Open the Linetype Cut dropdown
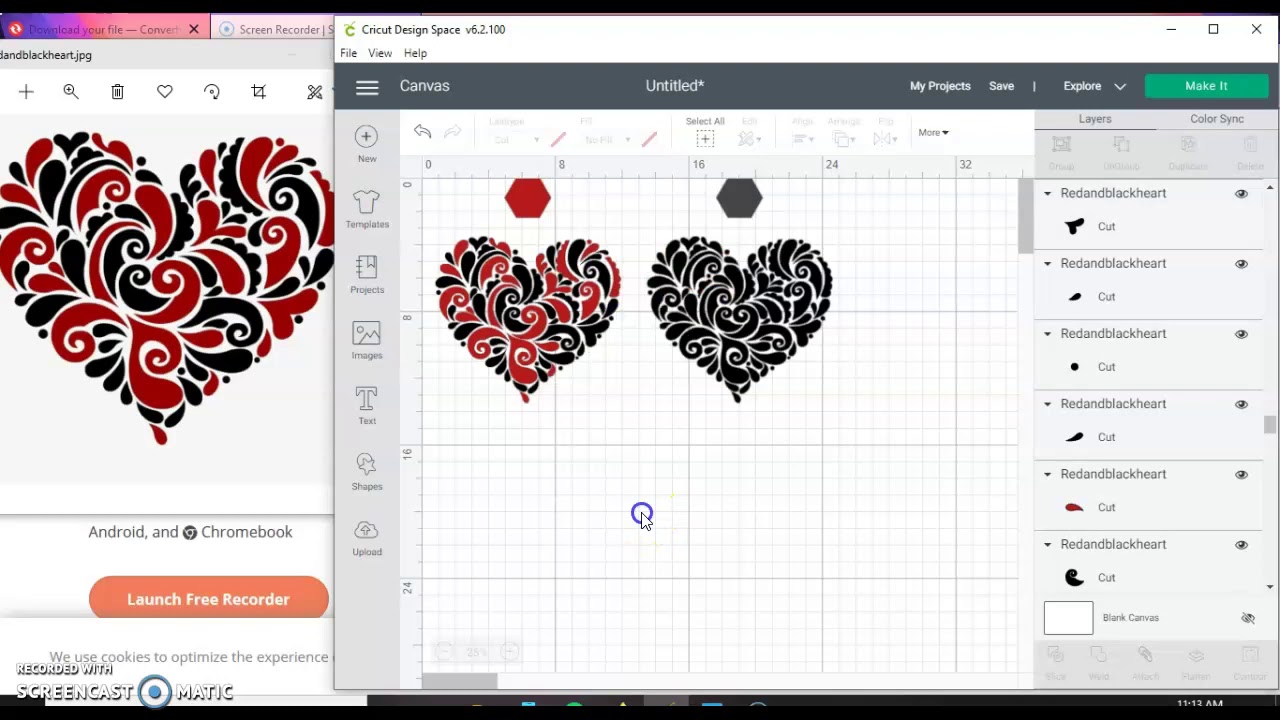 click(x=516, y=140)
